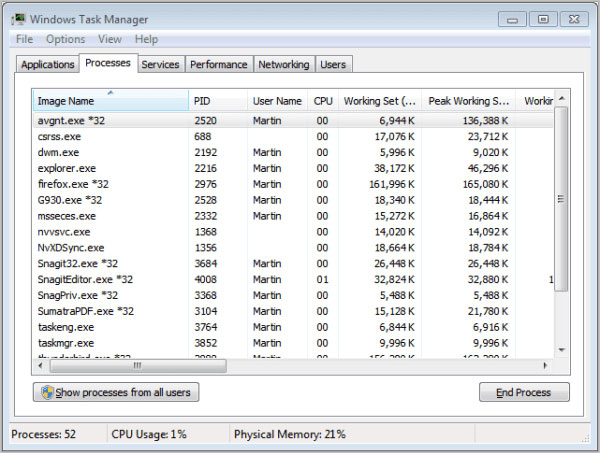
Task: Sort by Working Set column header
Action: (x=380, y=101)
